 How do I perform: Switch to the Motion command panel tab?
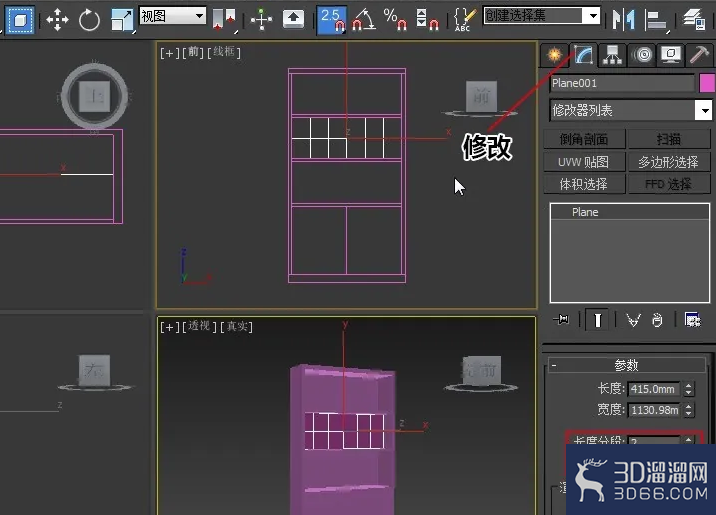pyautogui.click(x=642, y=55)
